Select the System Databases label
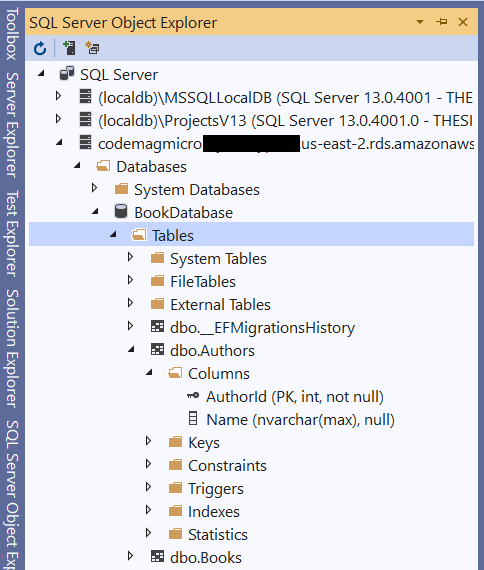 197,190
